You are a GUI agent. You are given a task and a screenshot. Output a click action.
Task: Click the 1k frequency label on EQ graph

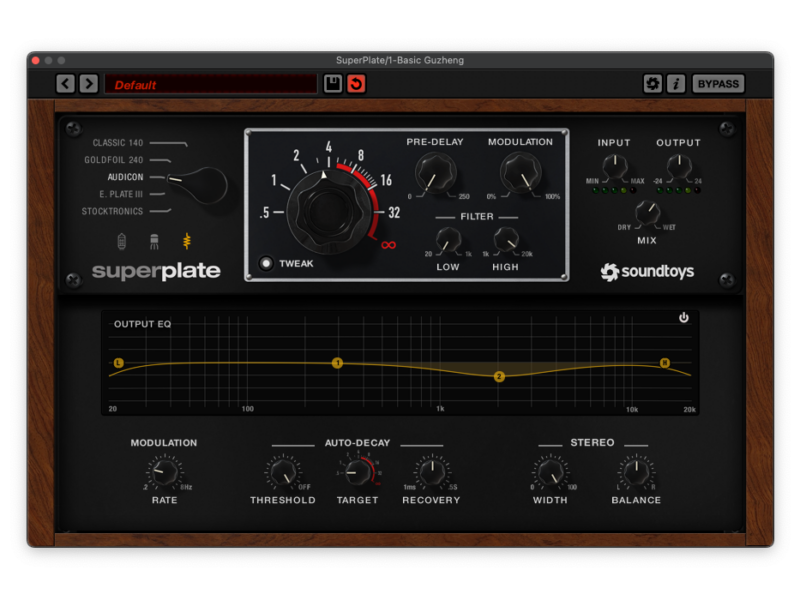(x=440, y=409)
